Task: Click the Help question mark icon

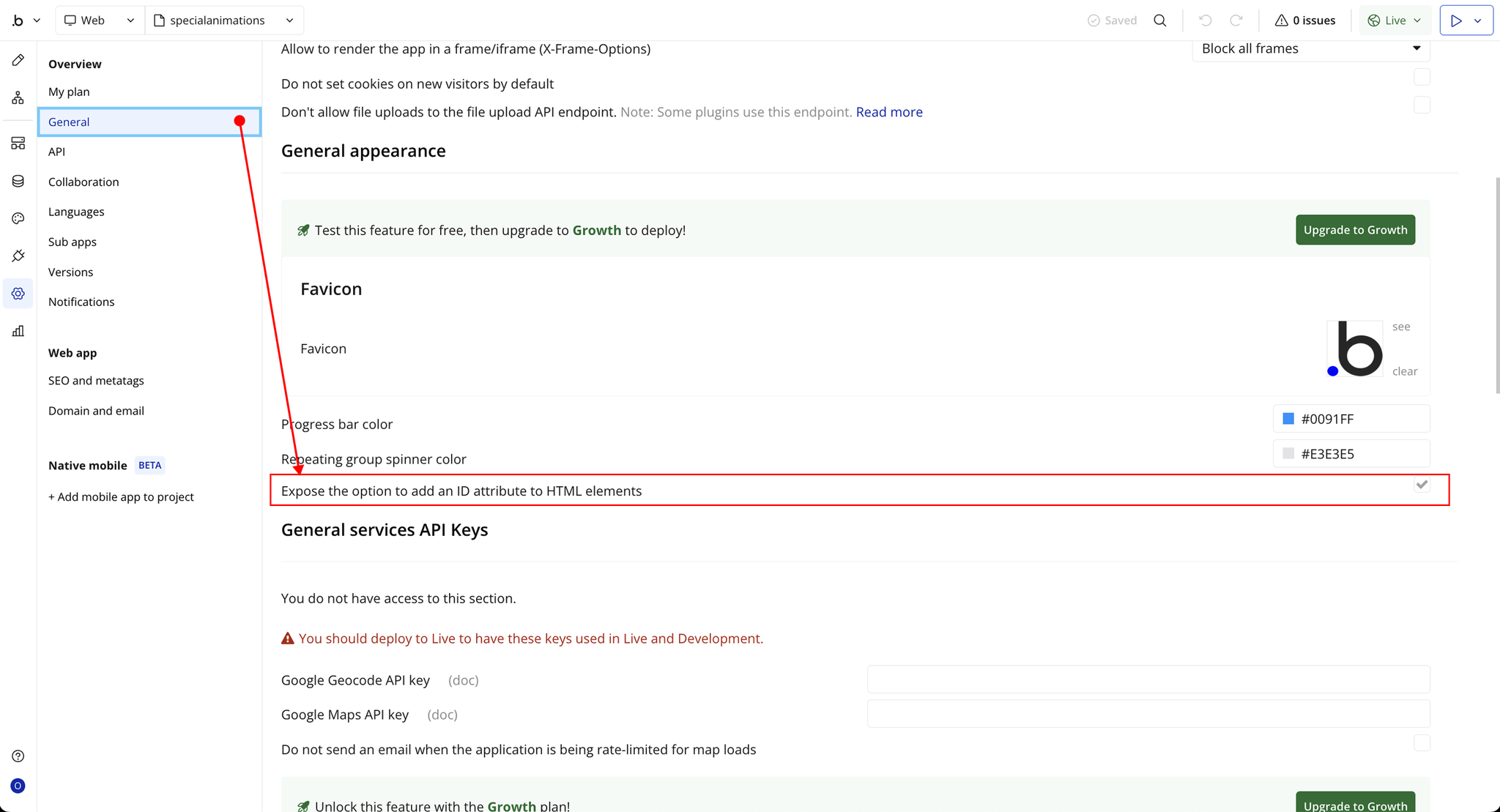Action: coord(18,756)
